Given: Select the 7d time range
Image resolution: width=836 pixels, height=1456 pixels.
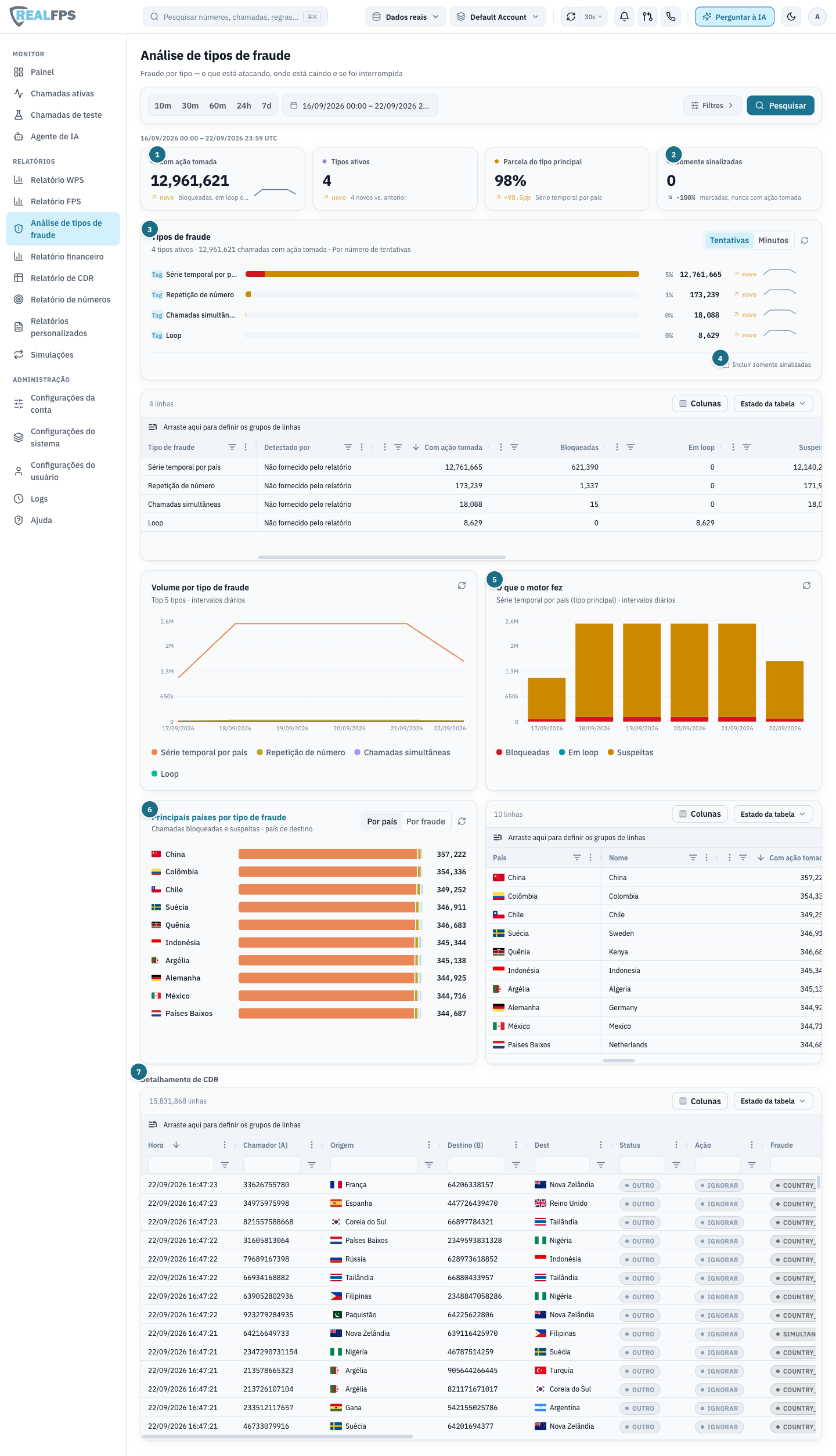Looking at the screenshot, I should [266, 106].
